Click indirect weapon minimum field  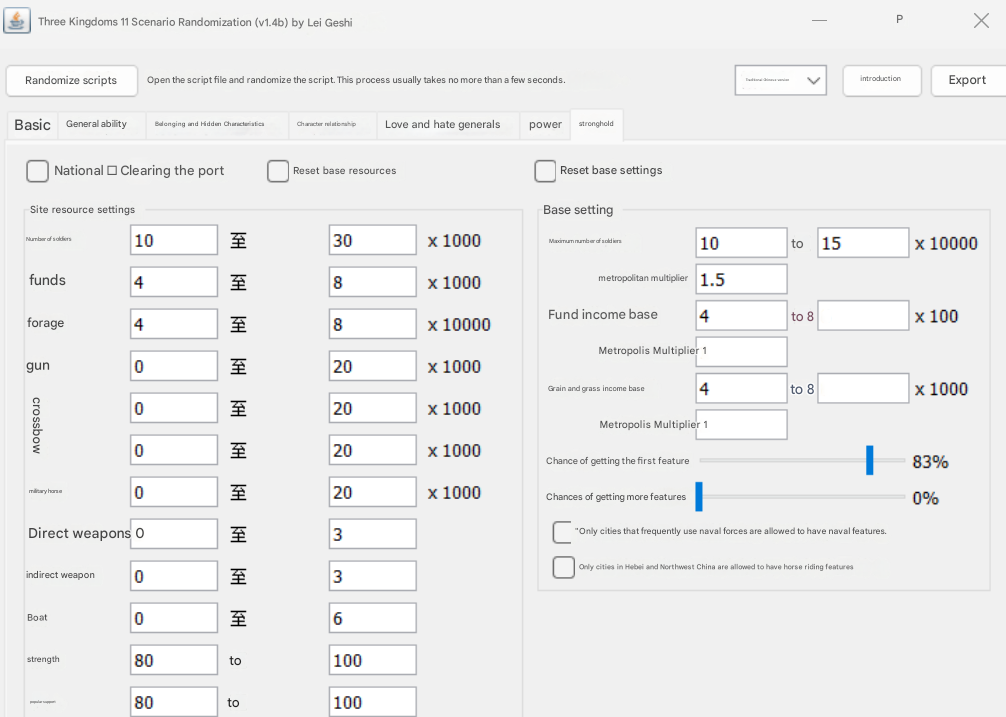(x=174, y=577)
